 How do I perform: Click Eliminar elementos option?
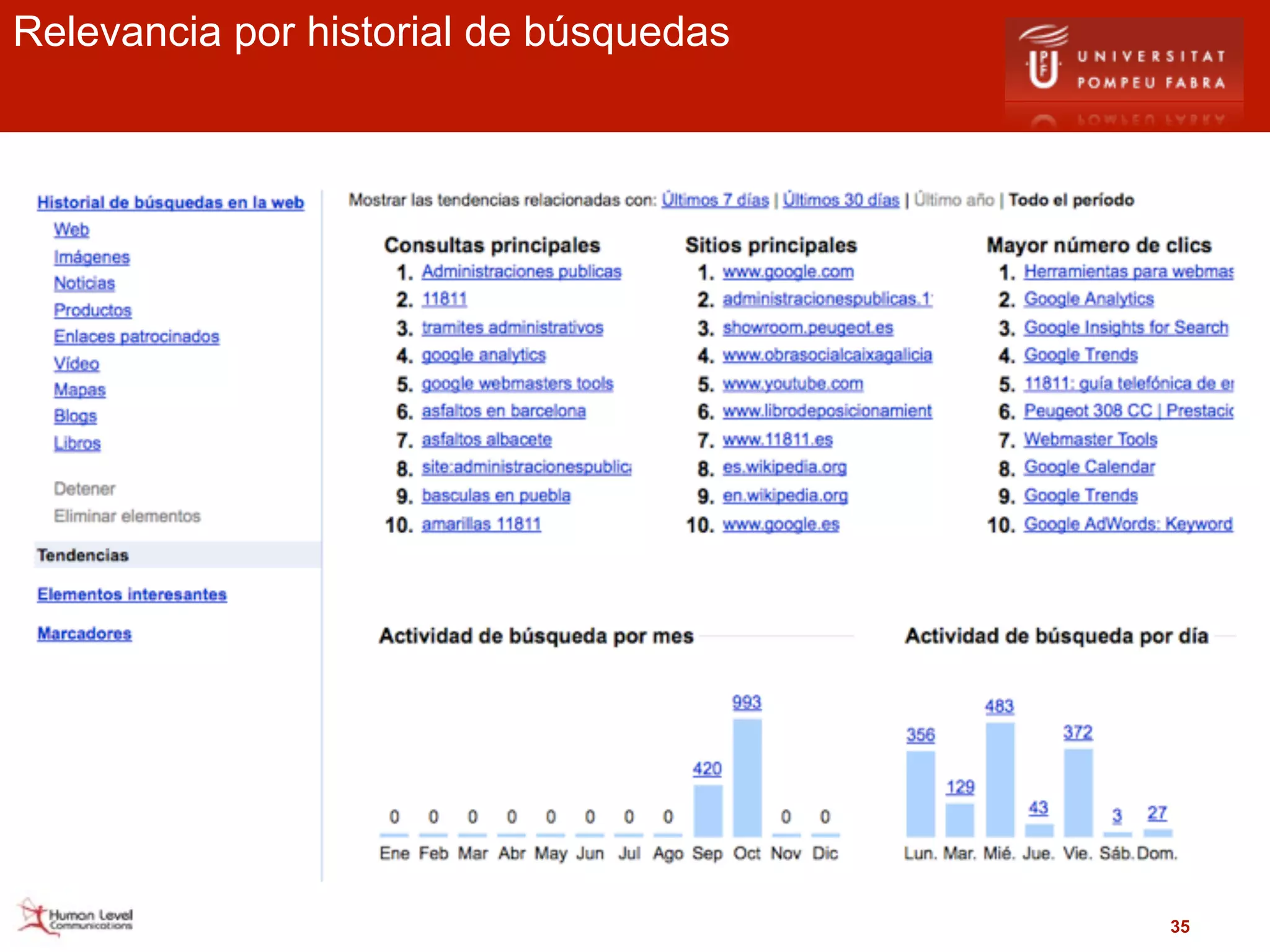[127, 516]
